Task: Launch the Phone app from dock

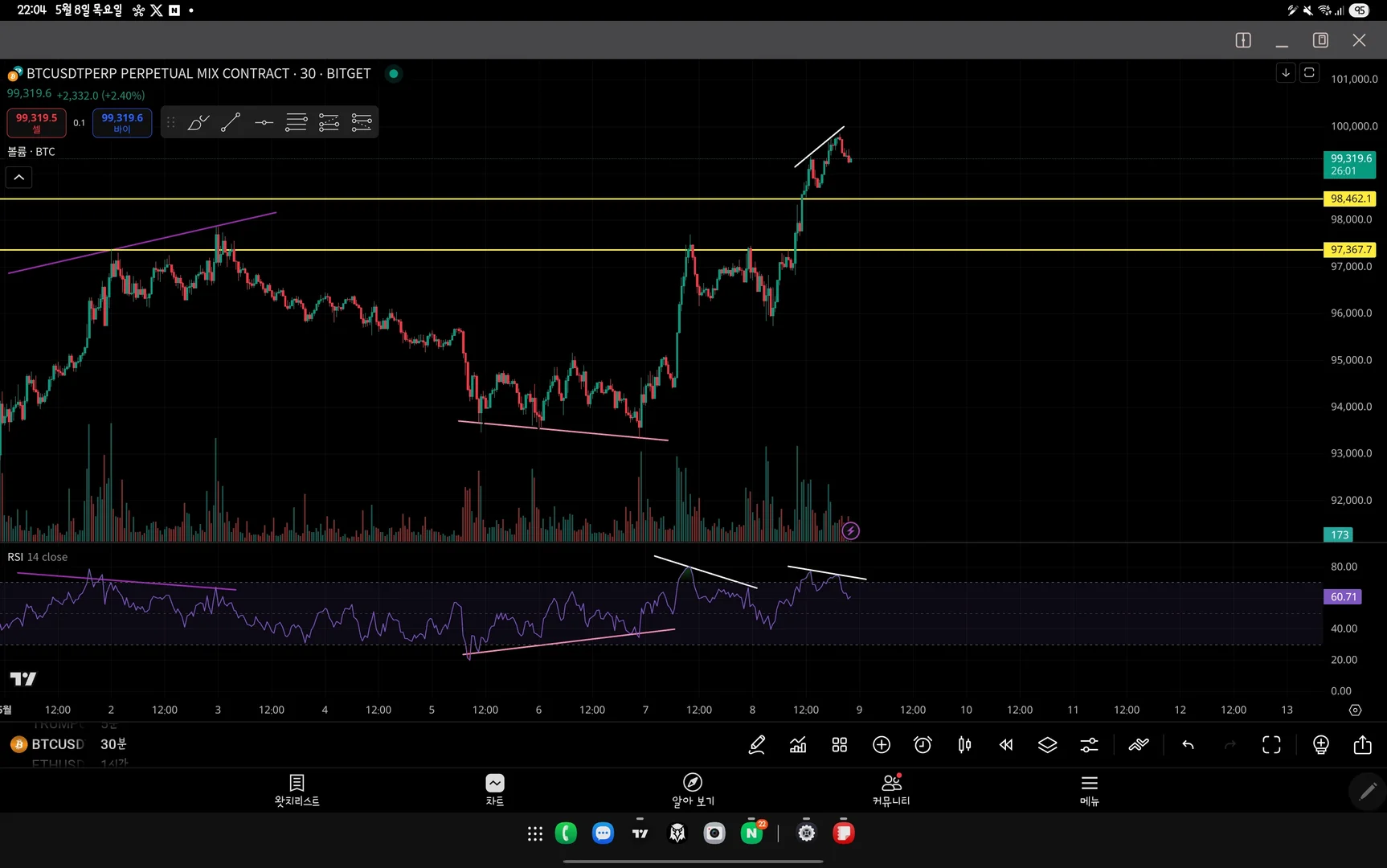Action: click(x=566, y=833)
